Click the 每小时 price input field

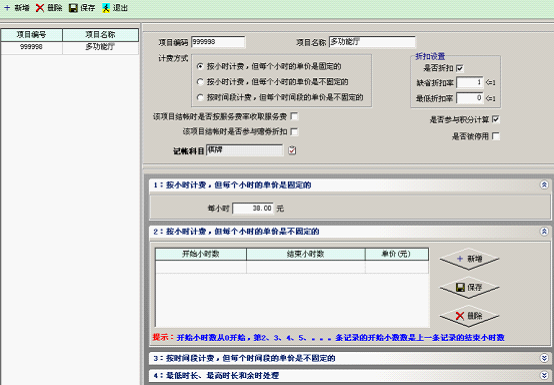point(253,208)
